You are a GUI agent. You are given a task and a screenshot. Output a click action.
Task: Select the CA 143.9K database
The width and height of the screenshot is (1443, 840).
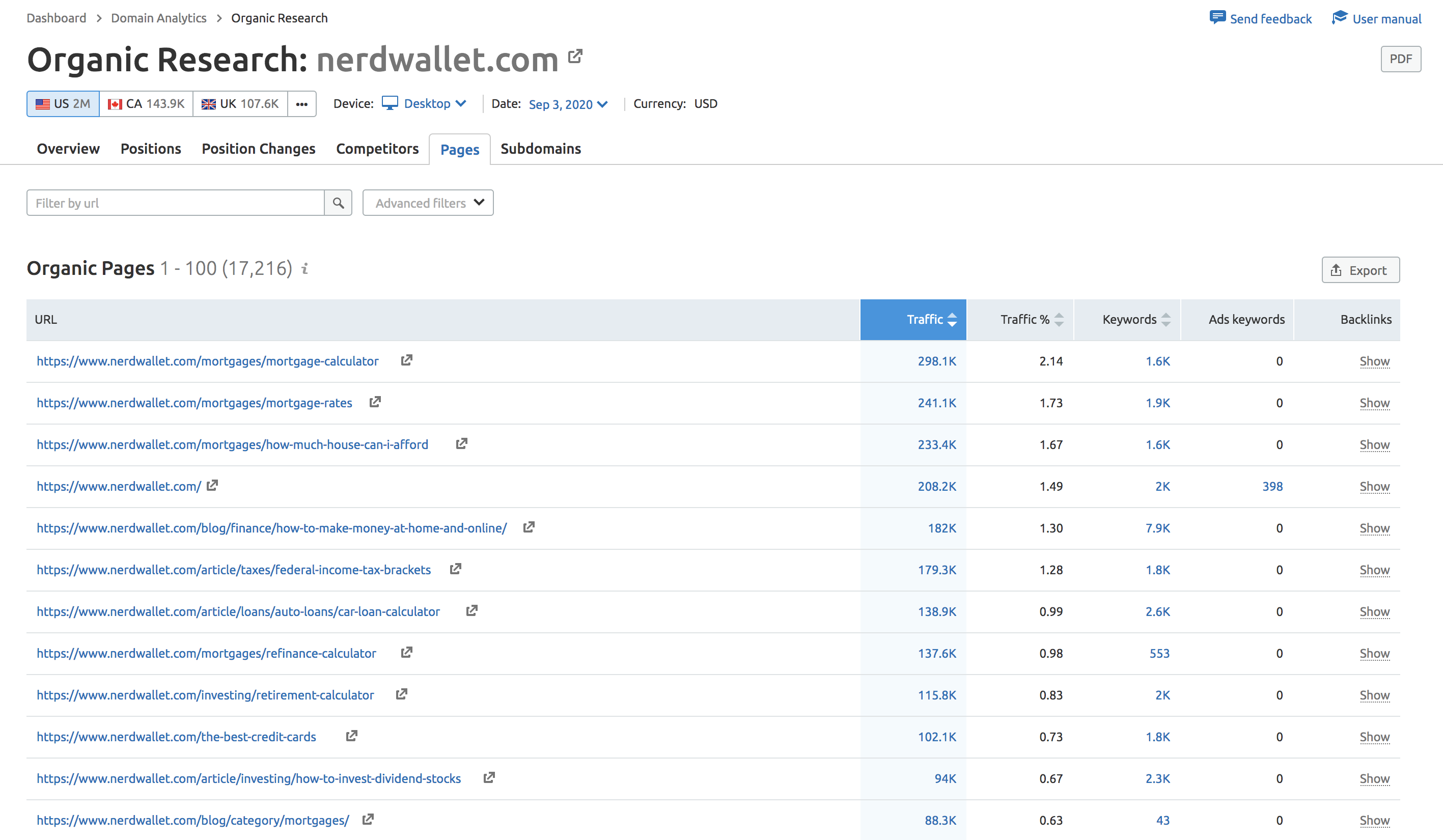[x=146, y=104]
